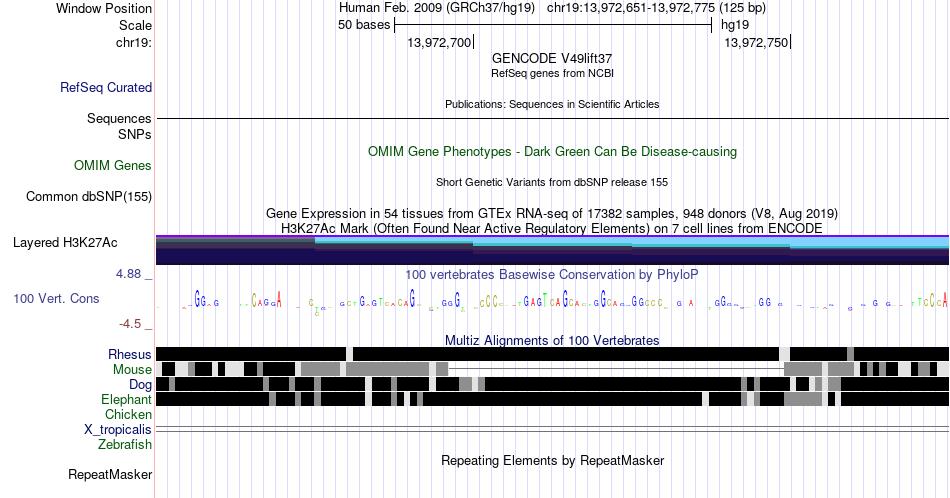Click the 13,972,700 position marker
This screenshot has height=498, width=950.
coord(439,43)
